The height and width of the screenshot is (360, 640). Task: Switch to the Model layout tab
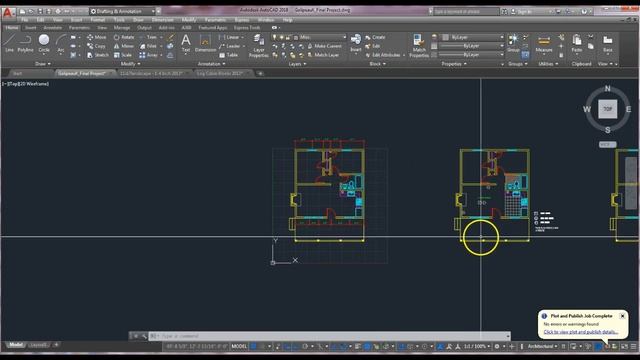16,345
